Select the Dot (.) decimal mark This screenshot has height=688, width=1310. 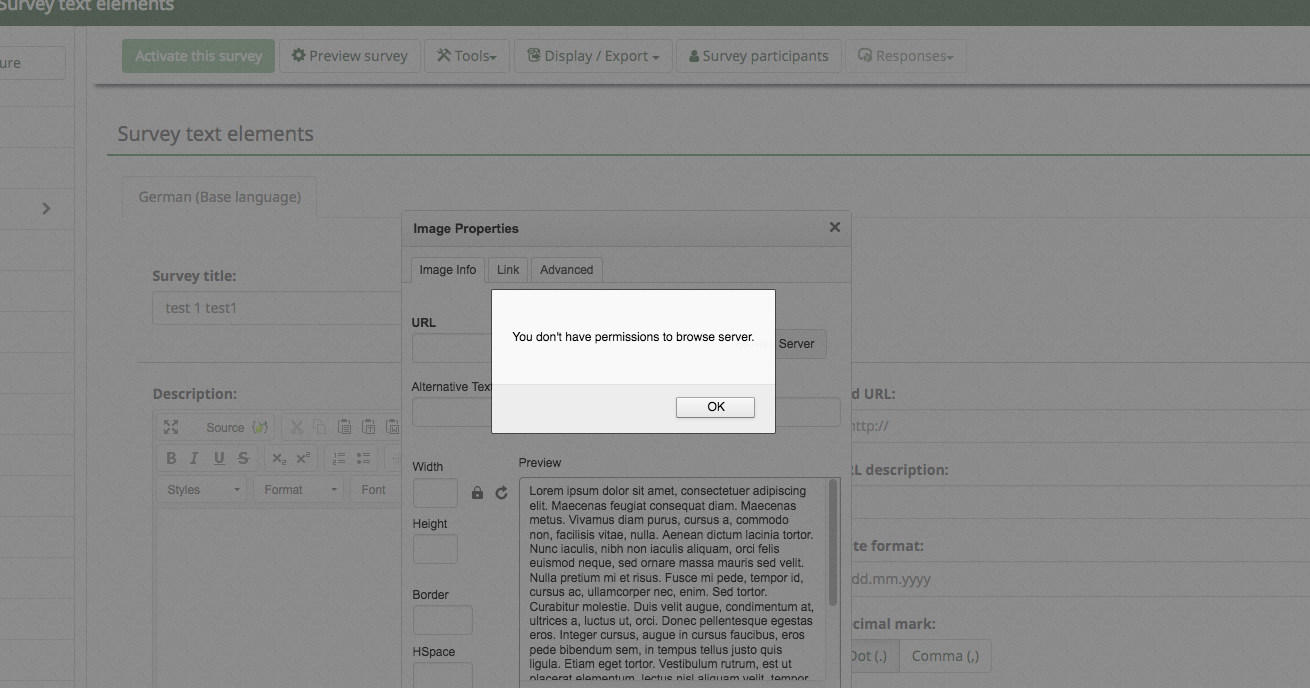(x=868, y=656)
